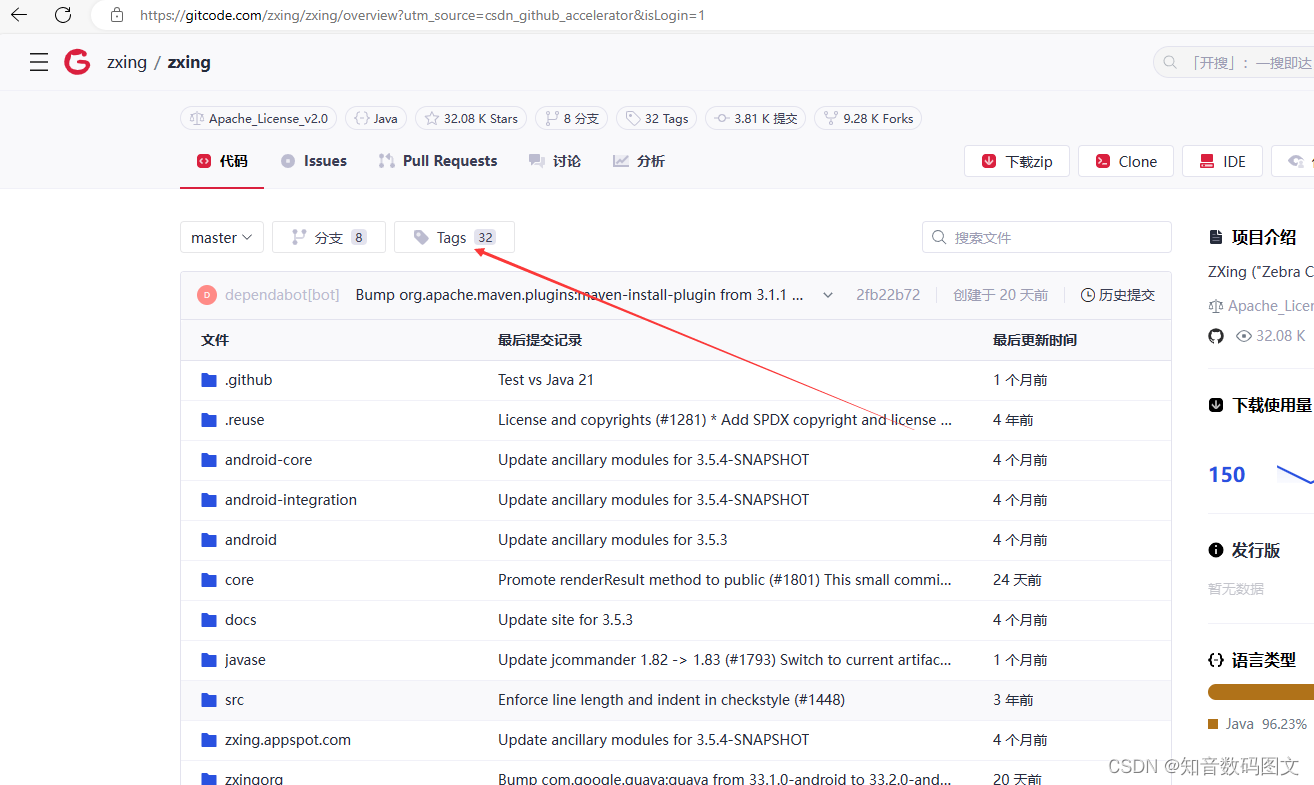1314x785 pixels.
Task: Click the zxing.appspot.com folder icon
Action: 209,740
